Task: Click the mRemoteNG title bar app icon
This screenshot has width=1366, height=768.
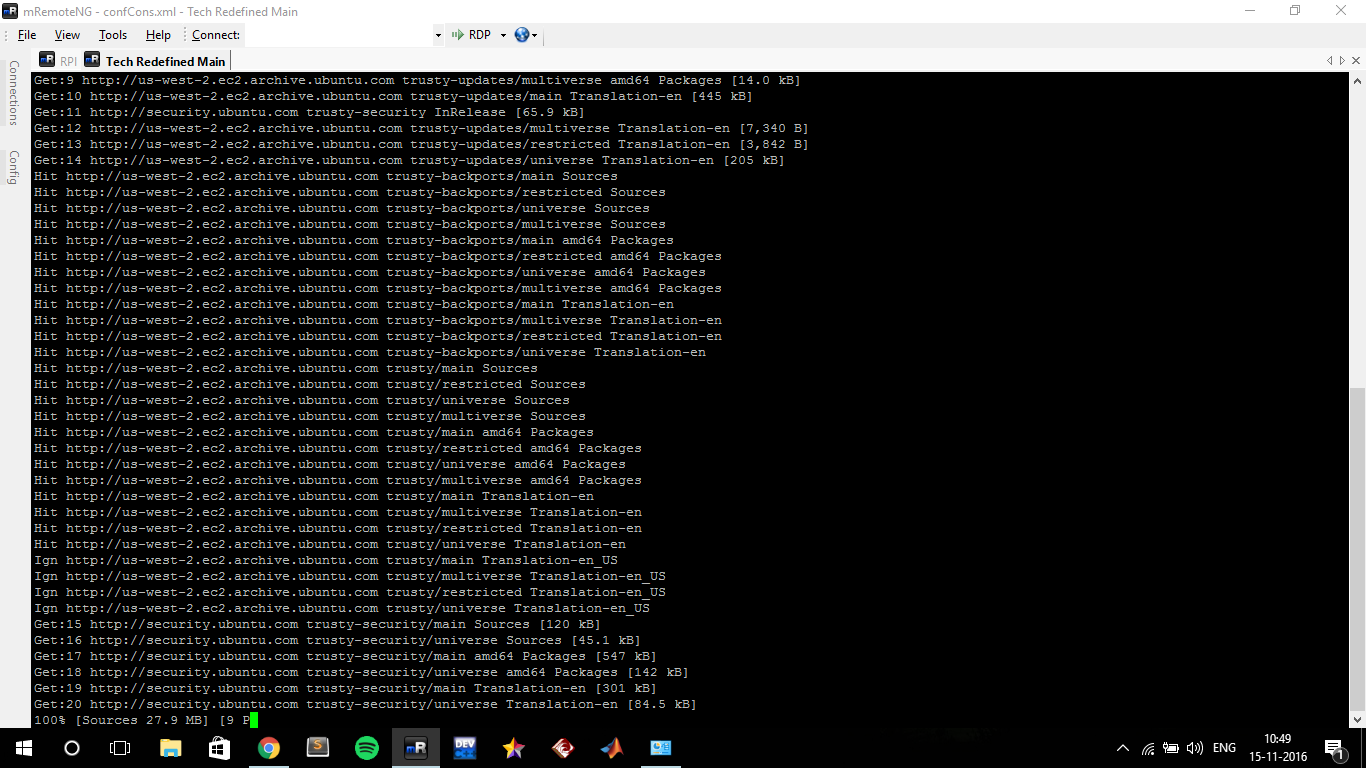Action: 11,11
